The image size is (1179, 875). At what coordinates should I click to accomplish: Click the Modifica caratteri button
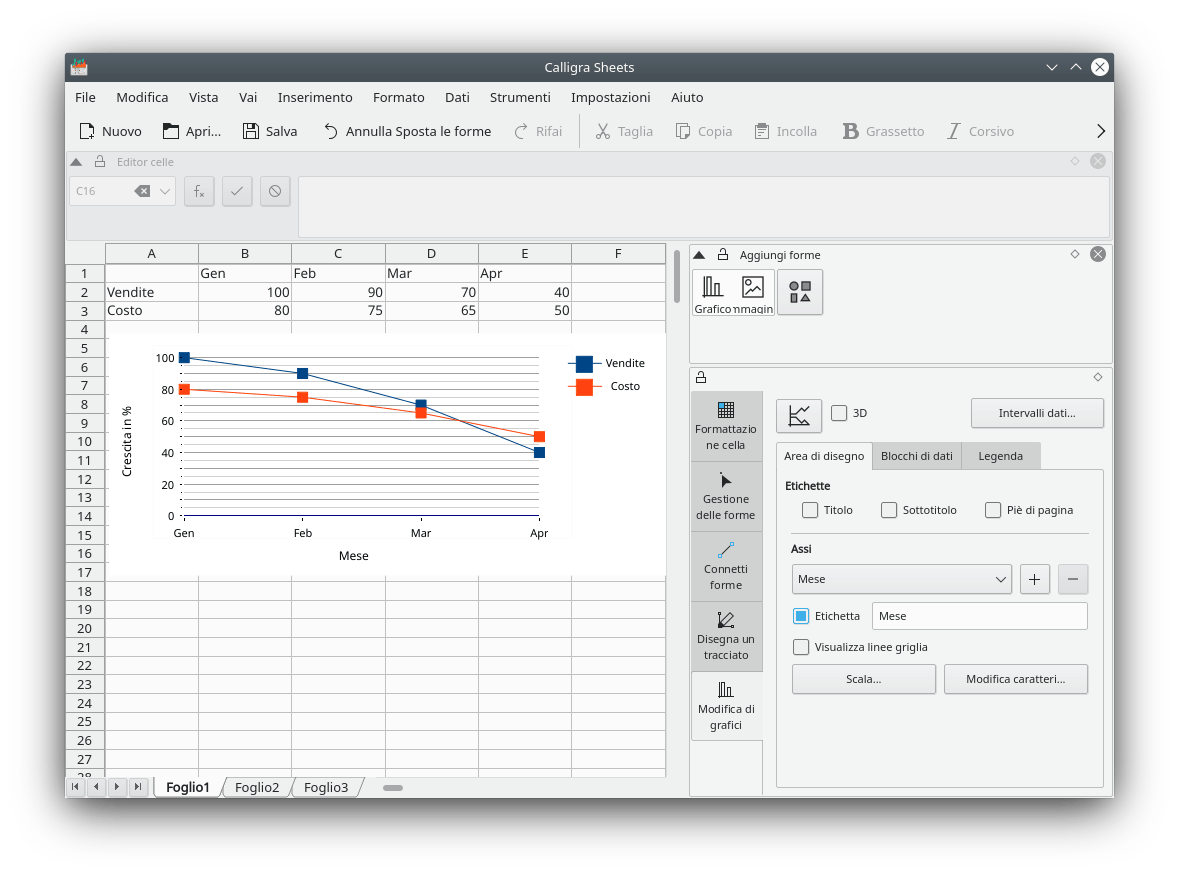point(1015,679)
